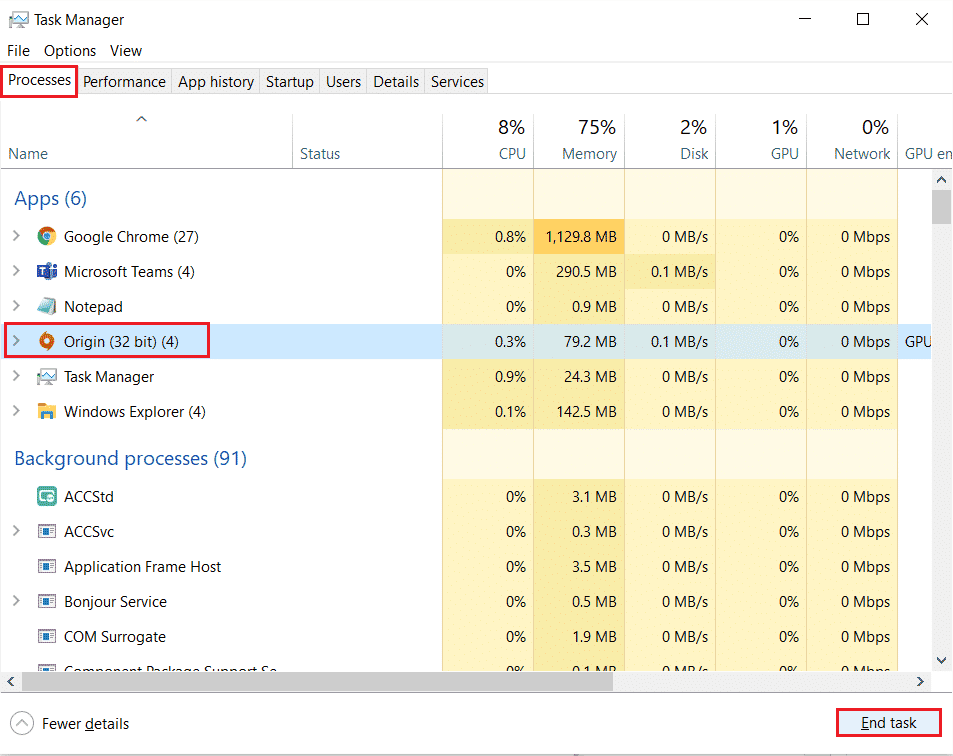Expand the Microsoft Teams (4) group

pyautogui.click(x=16, y=271)
